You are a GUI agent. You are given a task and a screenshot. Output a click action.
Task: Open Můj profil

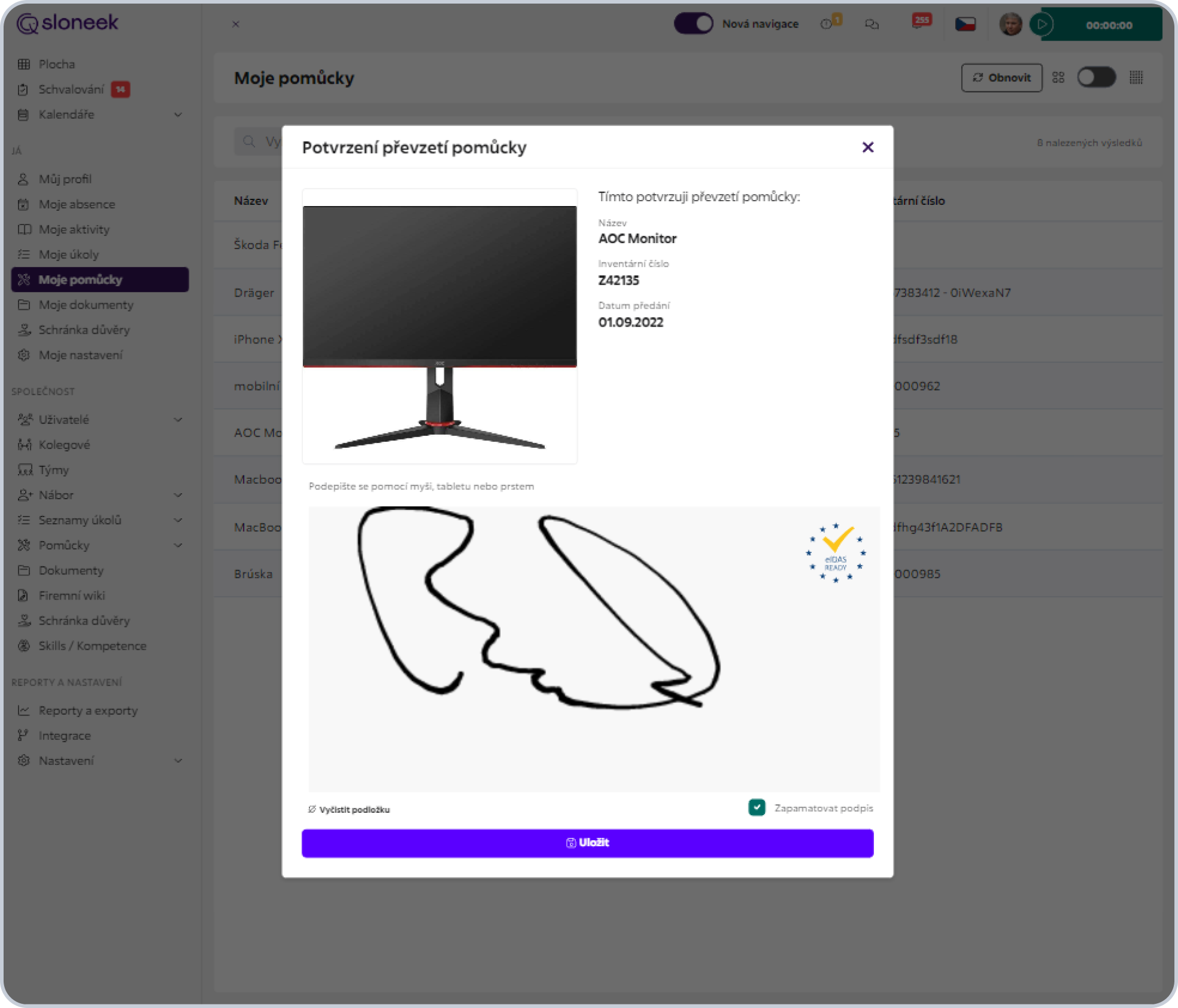pos(65,179)
